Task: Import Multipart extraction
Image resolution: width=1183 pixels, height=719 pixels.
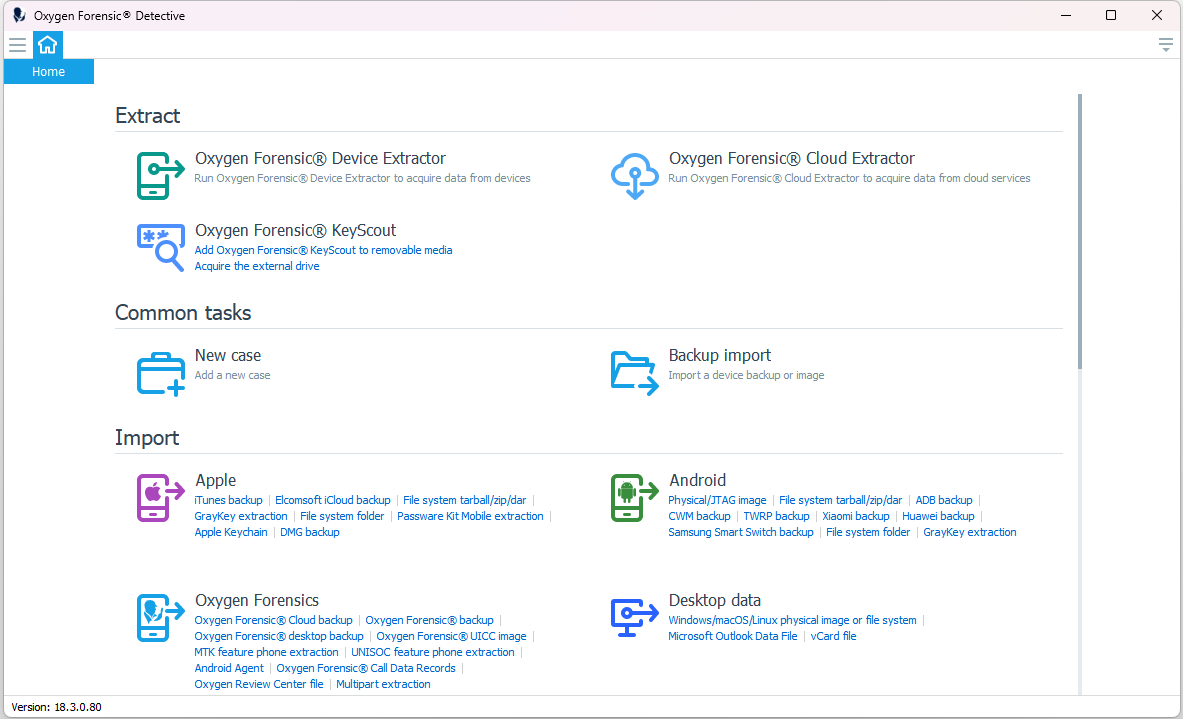Action: [383, 684]
